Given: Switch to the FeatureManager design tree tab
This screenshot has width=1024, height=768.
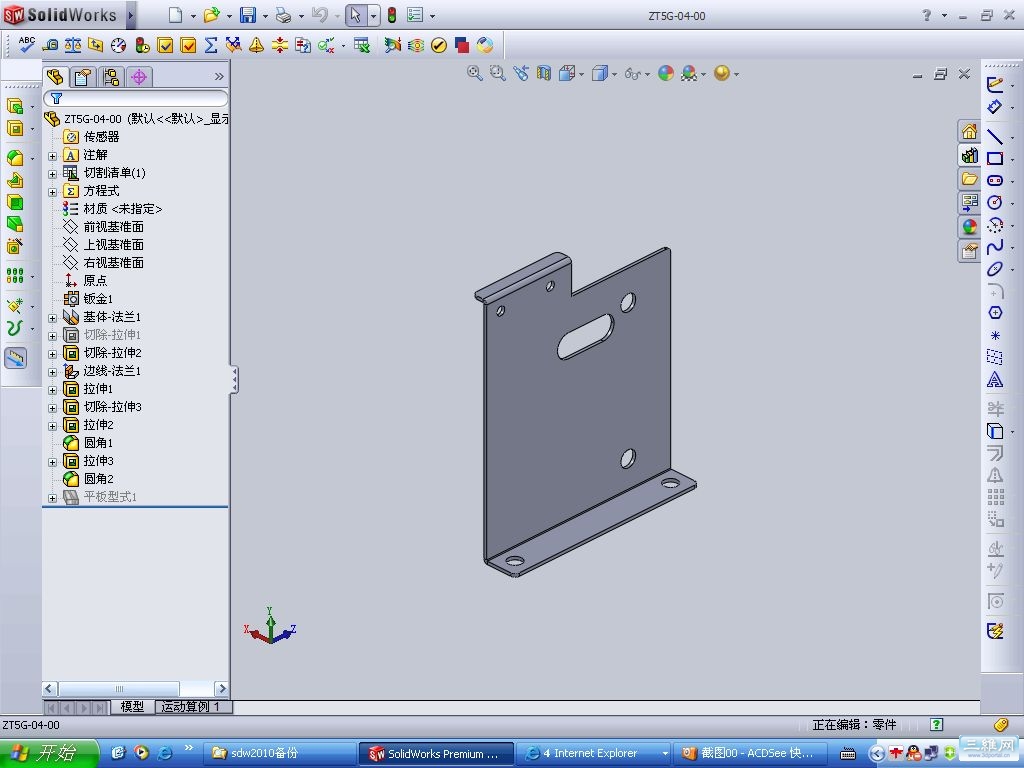Looking at the screenshot, I should [56, 77].
